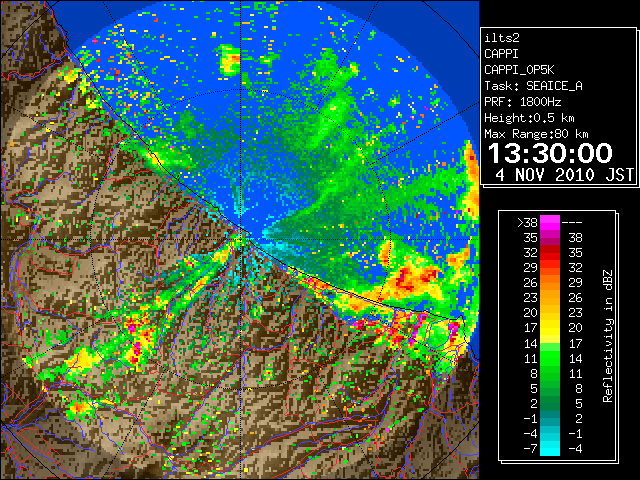
Task: Click the vertical 'Reflectivity in dBZ' label
Action: tap(607, 336)
